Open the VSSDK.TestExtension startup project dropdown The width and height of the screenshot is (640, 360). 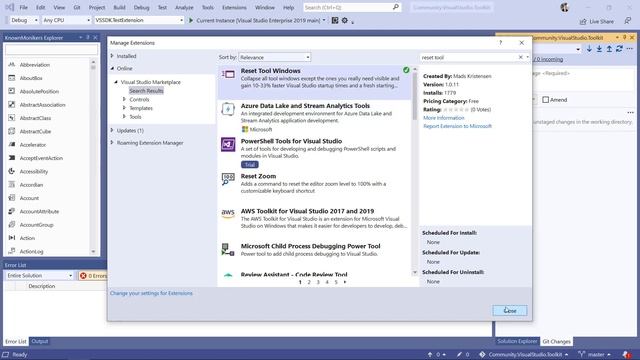coord(139,20)
